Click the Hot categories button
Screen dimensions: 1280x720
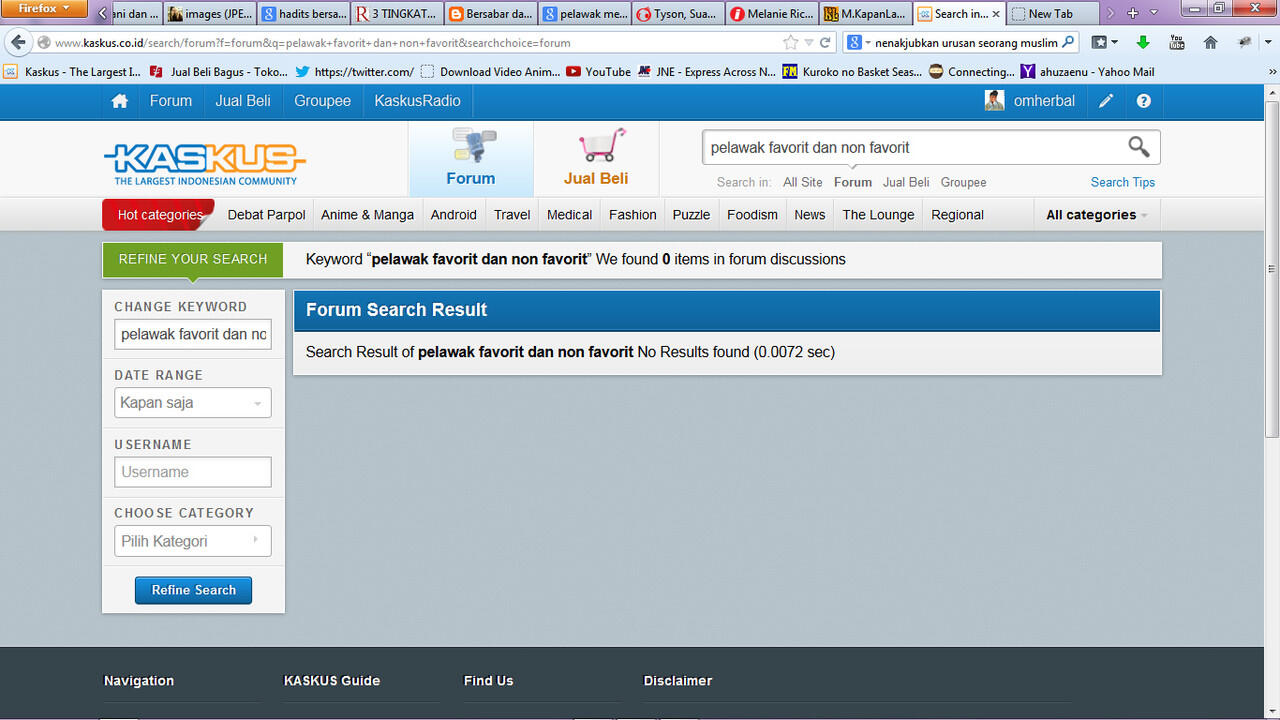click(x=159, y=215)
